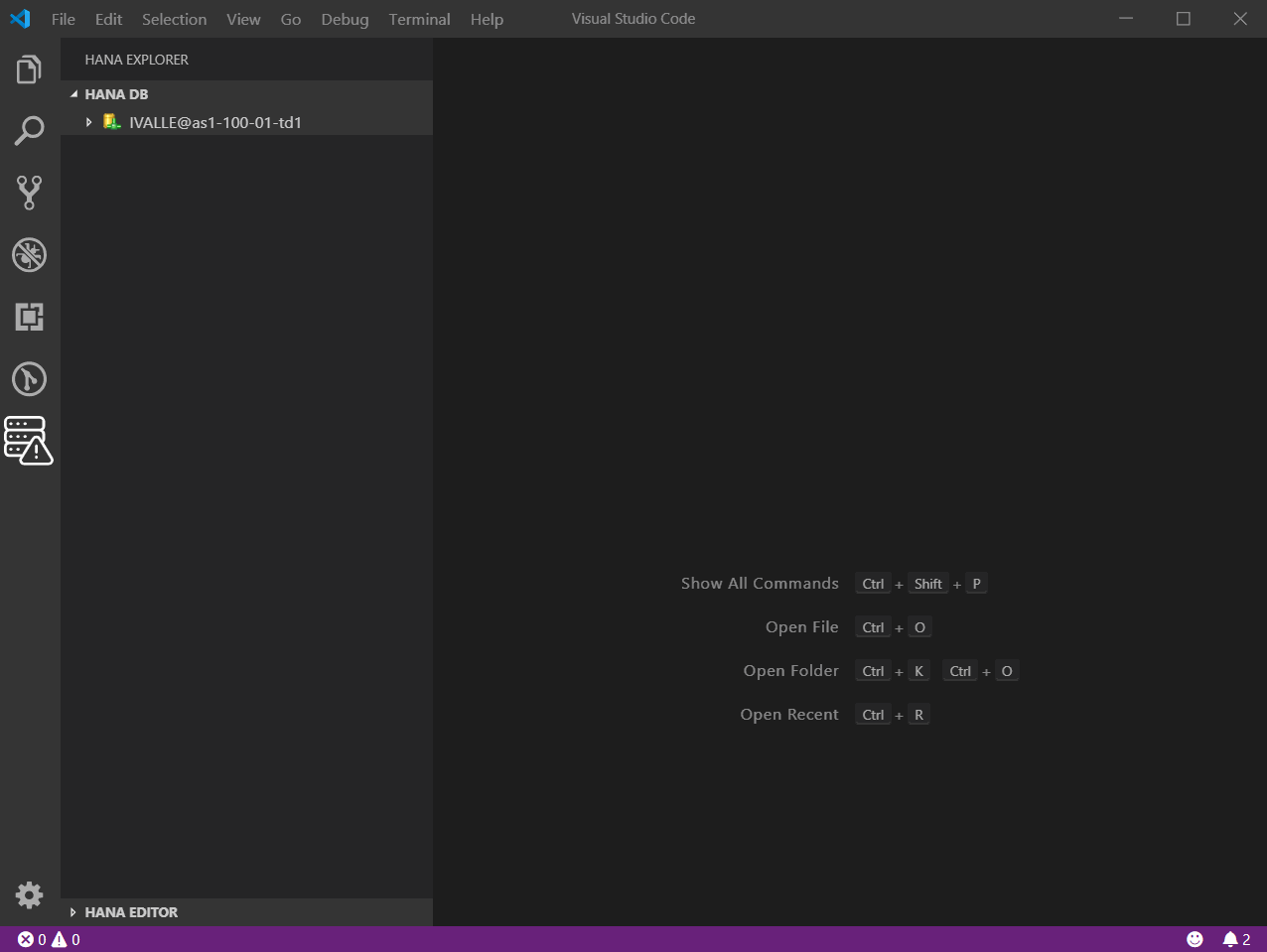Click the HANA EXPLORER panel title

tap(137, 60)
